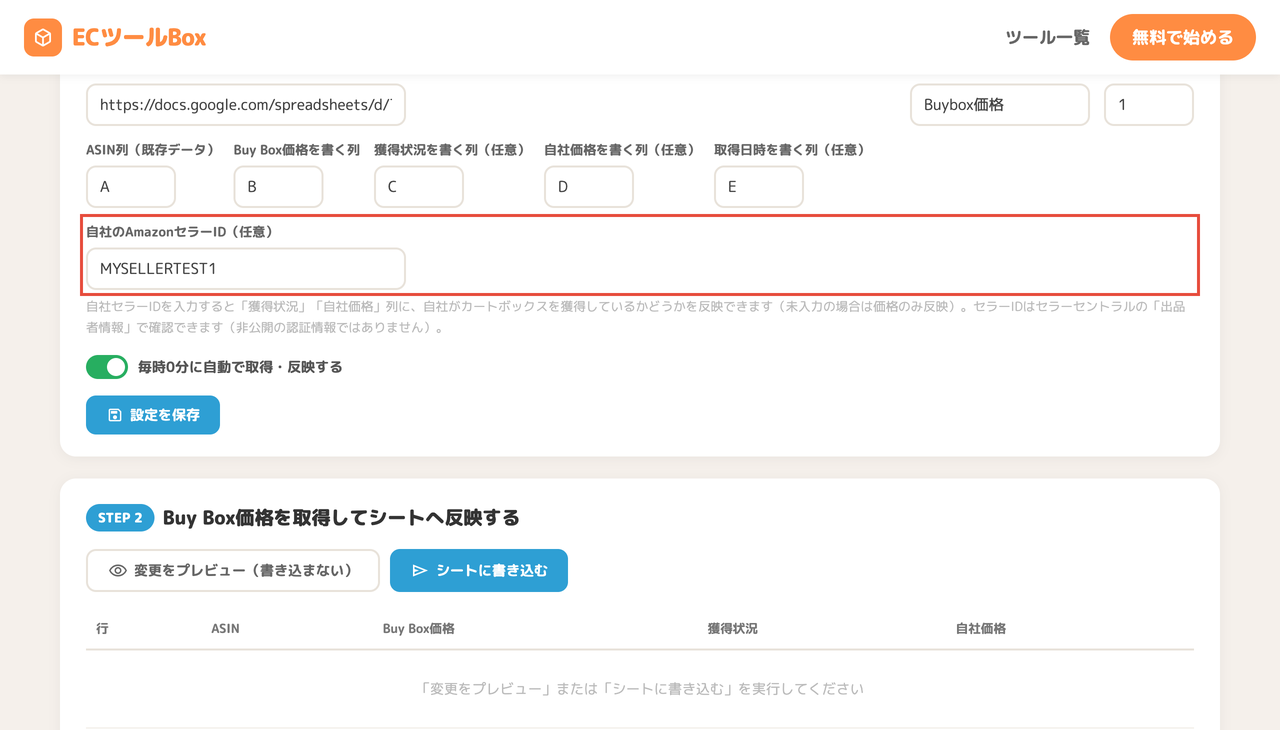The image size is (1280, 730).
Task: Click the seller ID field MYSELLERTEST1
Action: pos(246,269)
